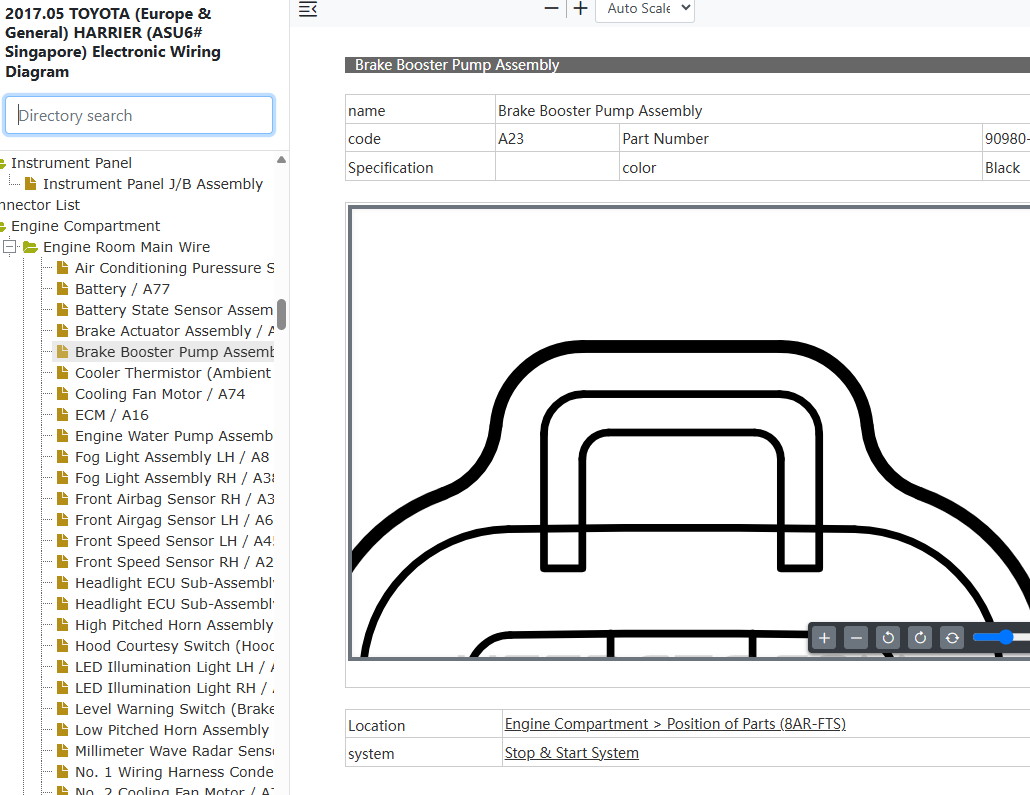Click the tree scroll up arrow

tap(281, 160)
